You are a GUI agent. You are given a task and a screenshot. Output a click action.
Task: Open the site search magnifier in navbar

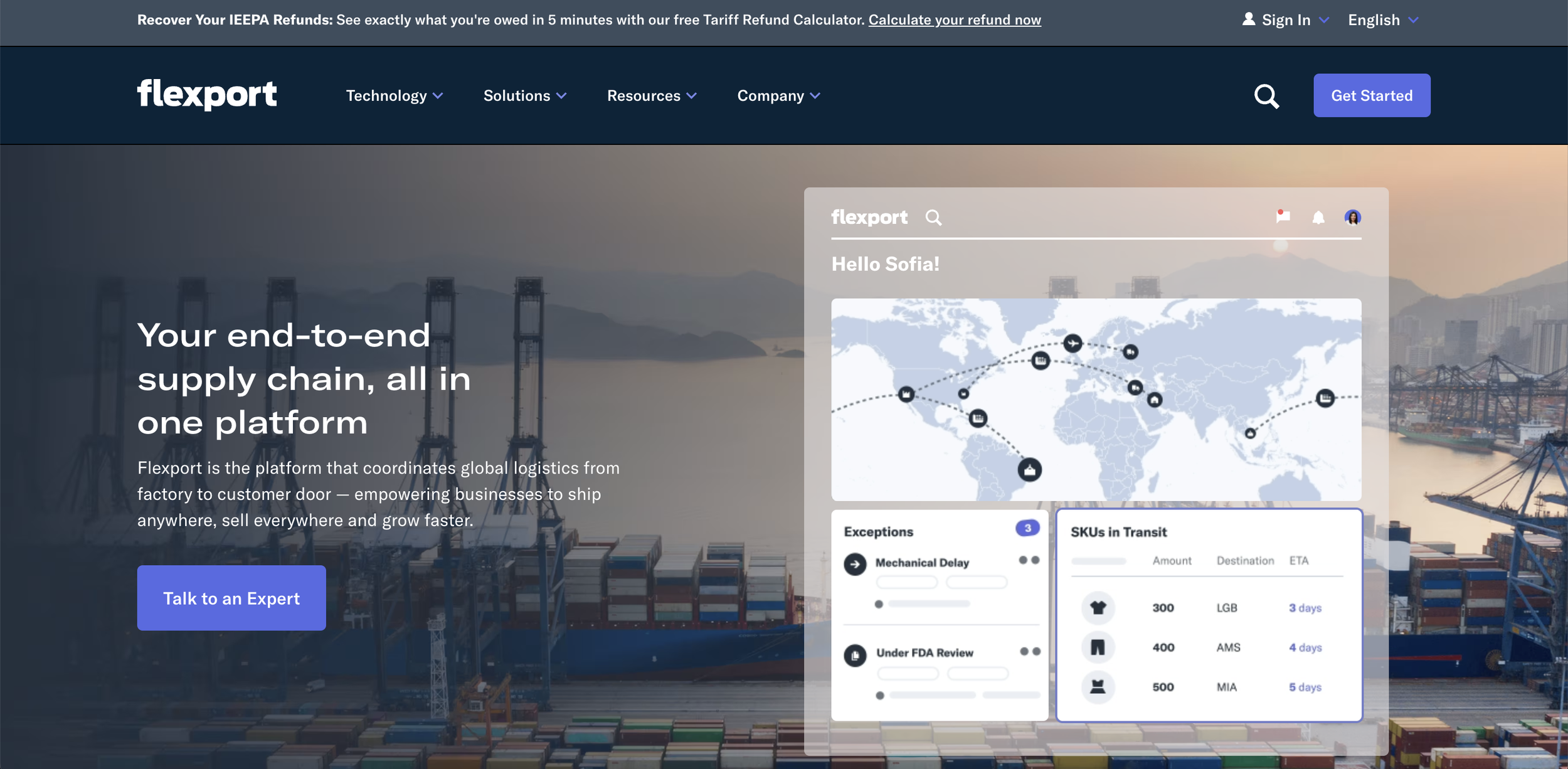(x=1266, y=96)
